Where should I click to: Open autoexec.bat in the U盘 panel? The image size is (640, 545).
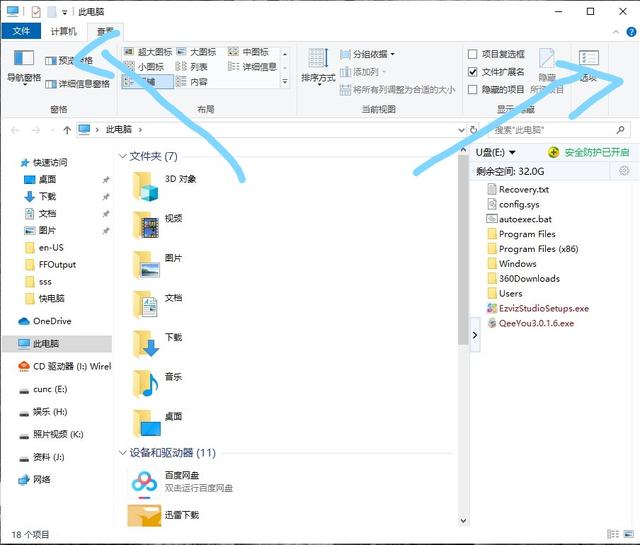519,219
